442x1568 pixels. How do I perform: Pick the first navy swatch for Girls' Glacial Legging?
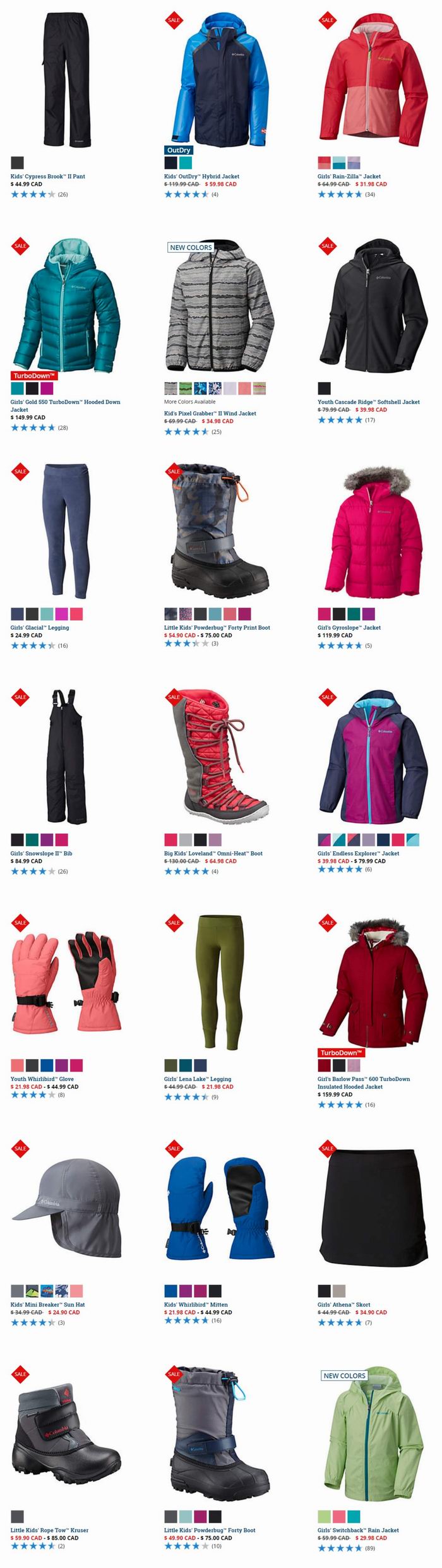(17, 614)
